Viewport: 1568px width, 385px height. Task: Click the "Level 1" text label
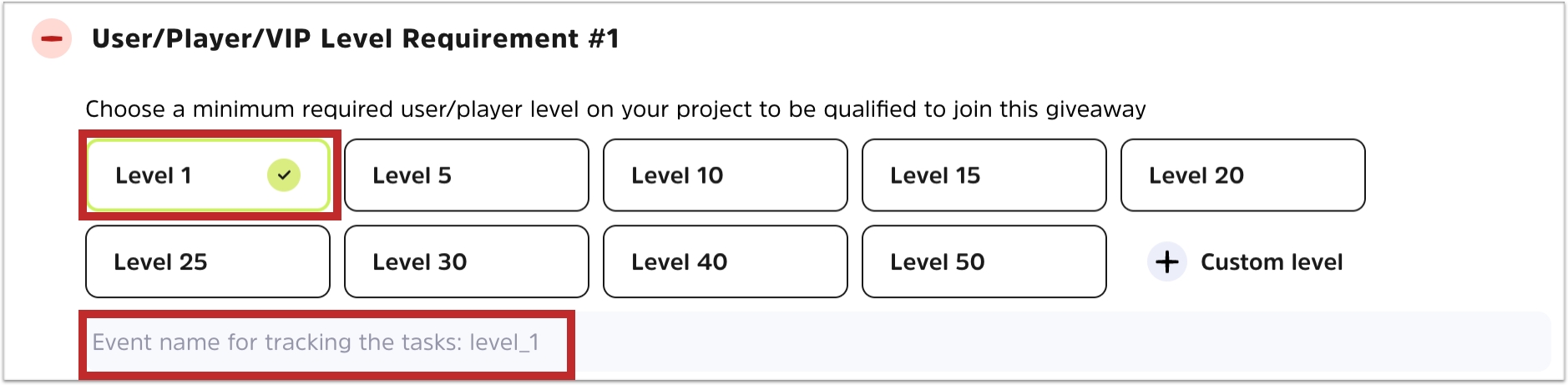[x=154, y=176]
